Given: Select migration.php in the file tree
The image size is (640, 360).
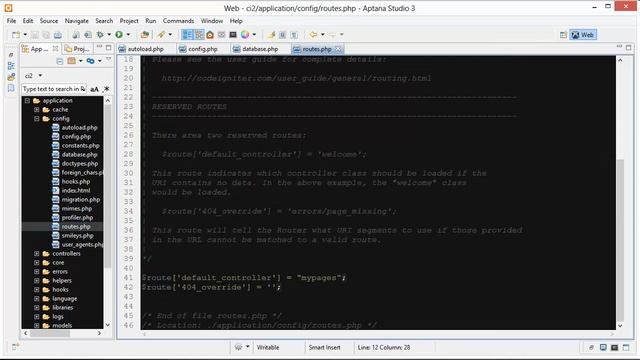Looking at the screenshot, I should click(81, 199).
